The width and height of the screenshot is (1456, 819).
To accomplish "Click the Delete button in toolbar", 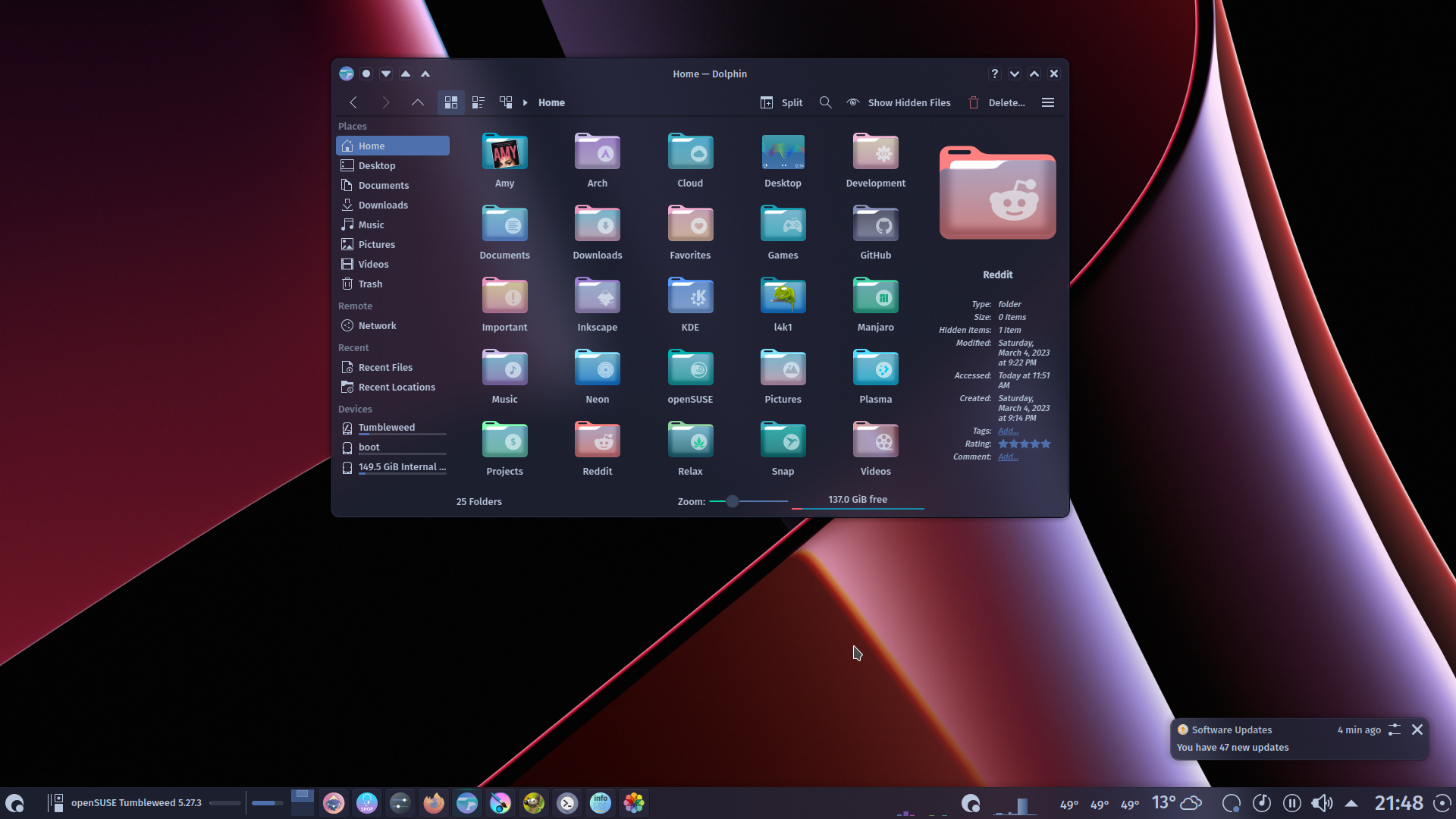I will [996, 102].
